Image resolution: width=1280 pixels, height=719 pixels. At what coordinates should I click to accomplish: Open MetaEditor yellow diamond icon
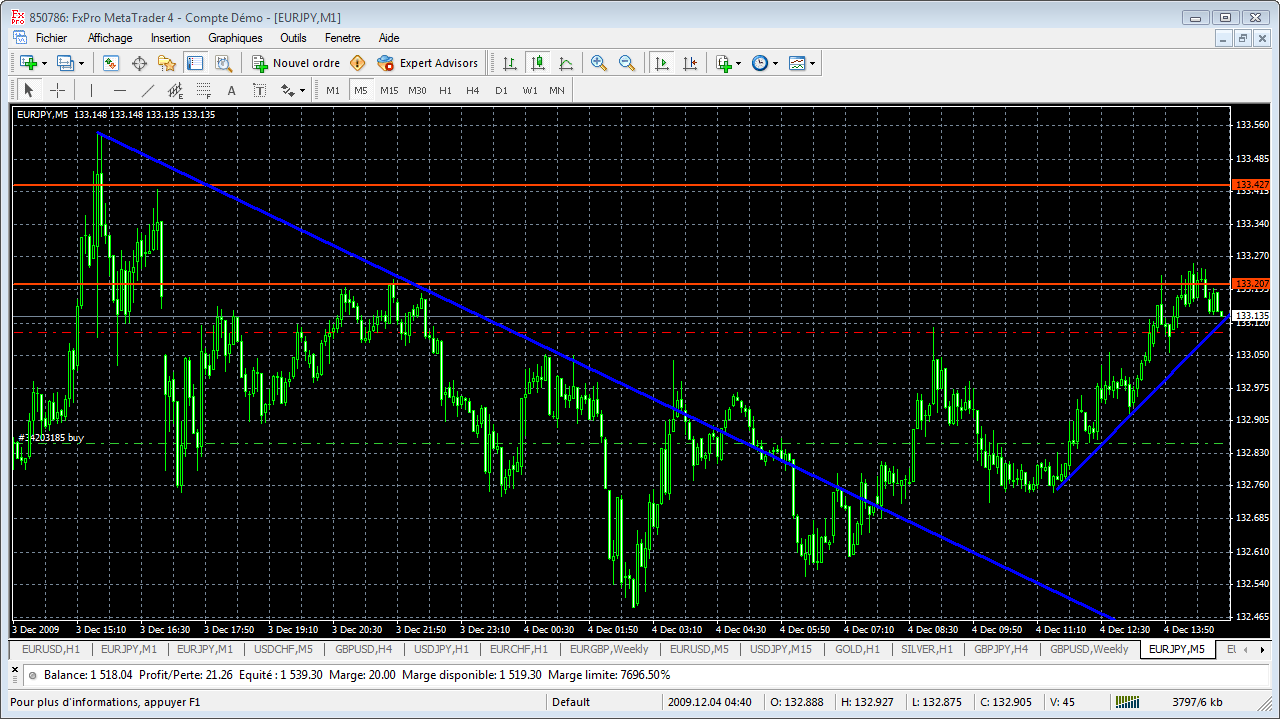[358, 63]
